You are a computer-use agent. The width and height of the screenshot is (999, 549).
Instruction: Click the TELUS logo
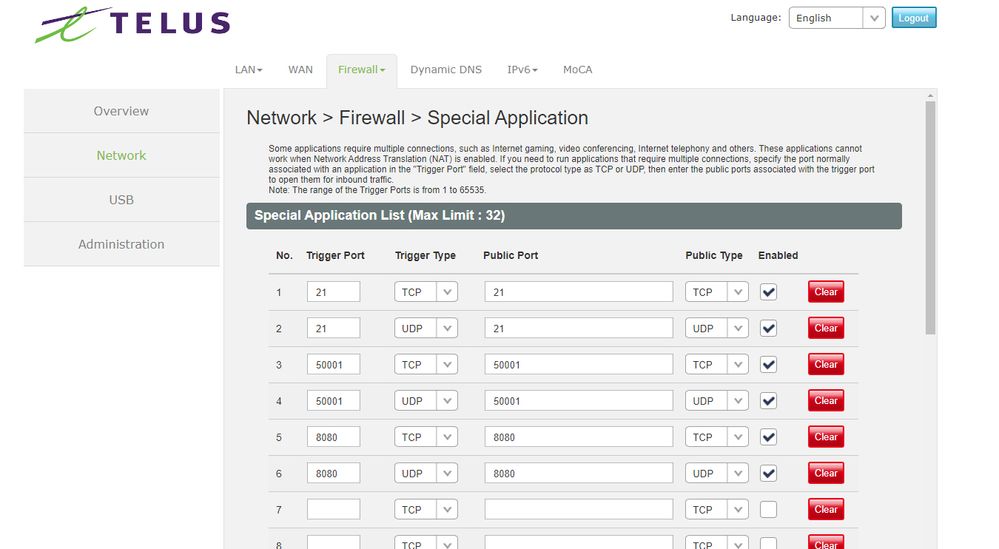(132, 24)
